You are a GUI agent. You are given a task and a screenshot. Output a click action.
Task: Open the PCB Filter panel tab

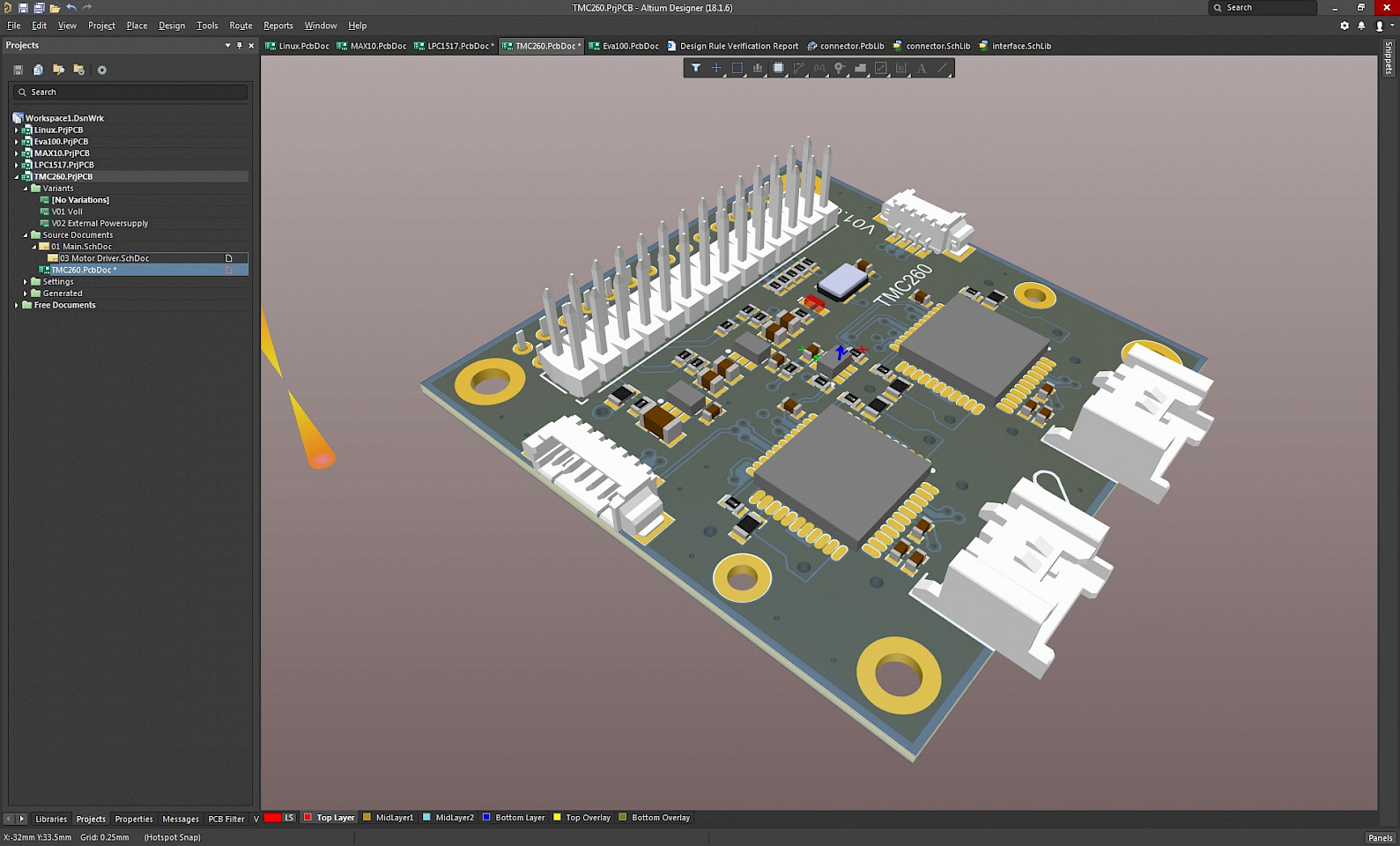click(226, 819)
